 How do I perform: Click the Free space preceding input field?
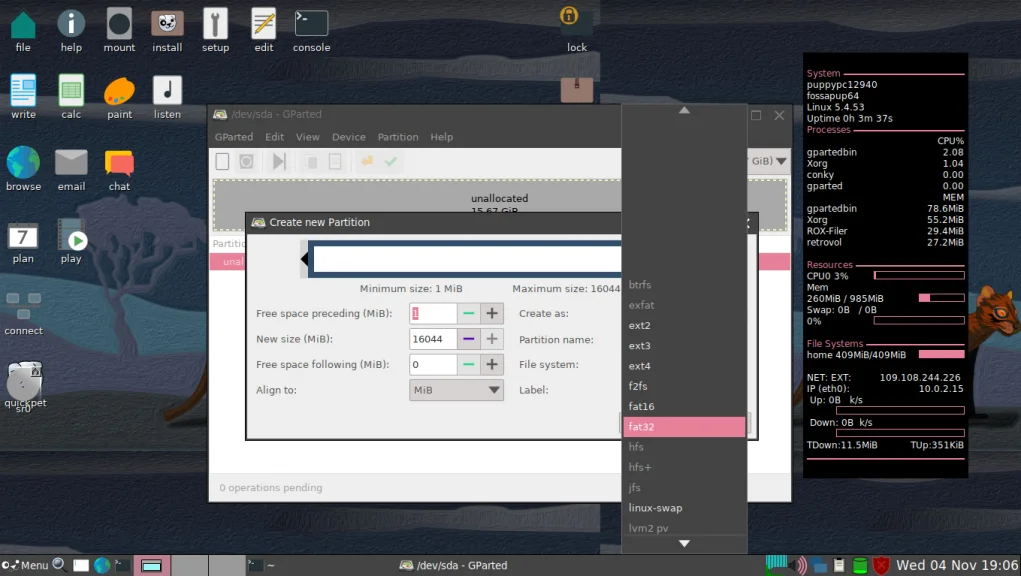[433, 313]
